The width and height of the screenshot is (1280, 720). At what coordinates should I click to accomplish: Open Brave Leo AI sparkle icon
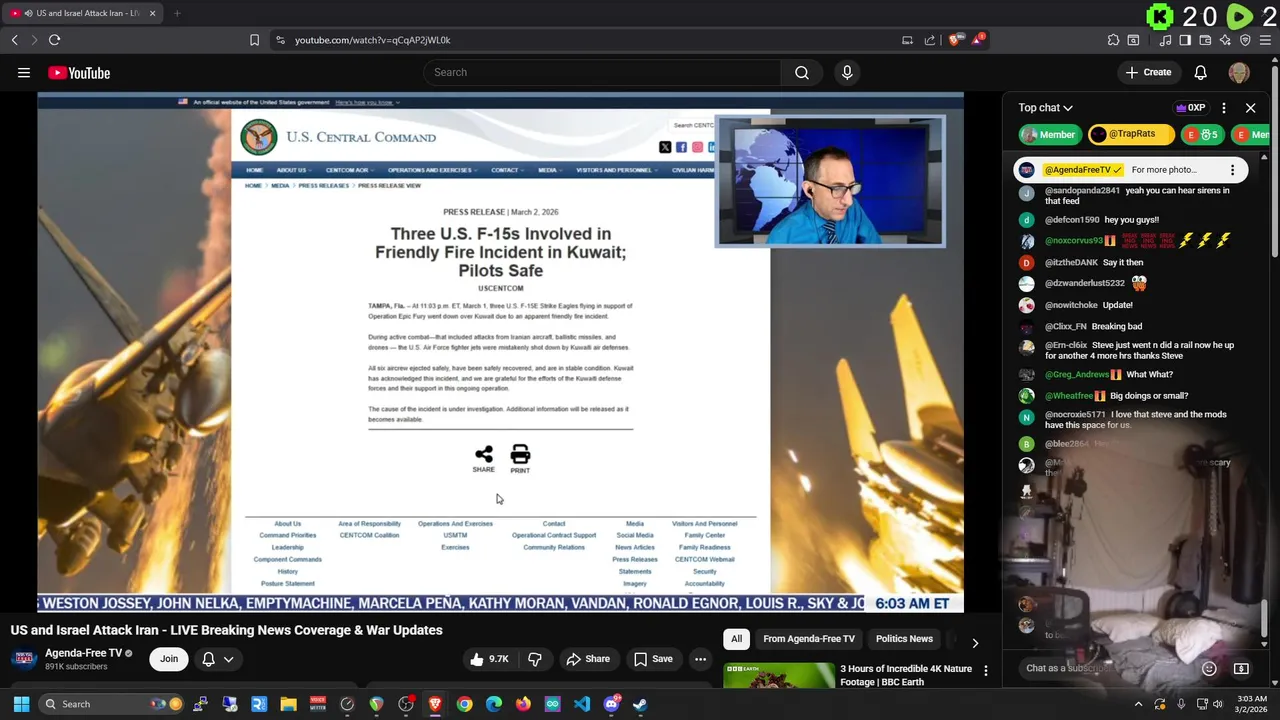pos(1225,40)
